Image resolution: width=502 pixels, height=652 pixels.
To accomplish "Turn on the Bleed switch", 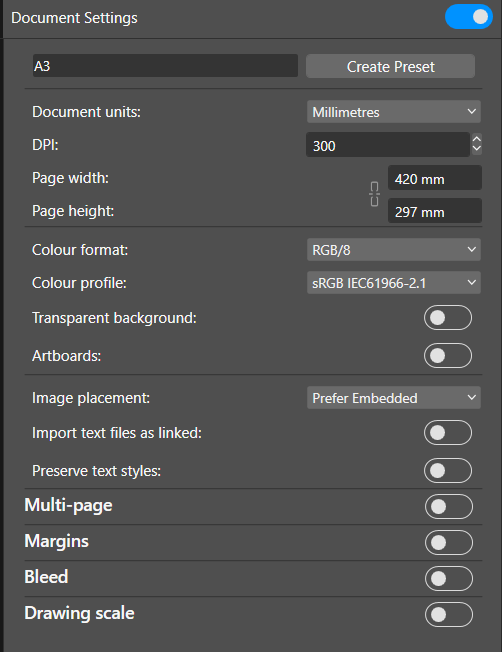I will coord(449,578).
